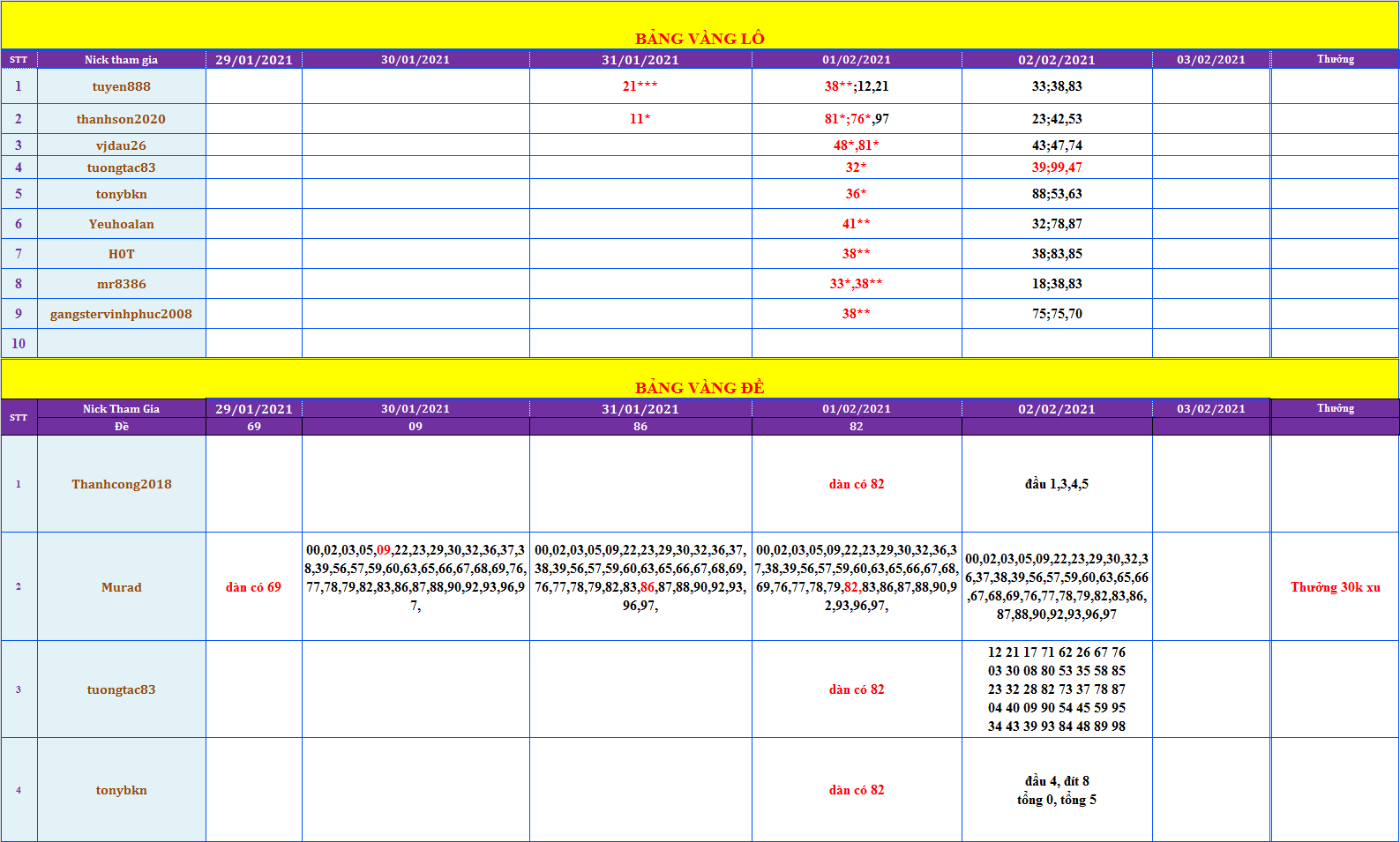1400x842 pixels.
Task: Click 'Thưởng' header in Lô table
Action: (1336, 60)
